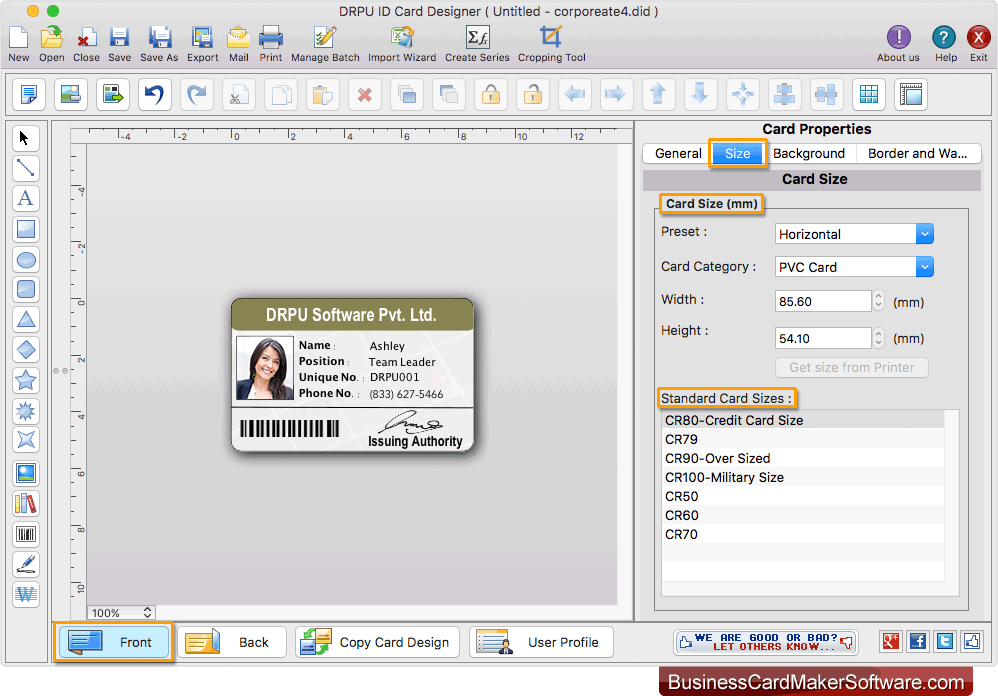Pick the Star shape tool
Screen dimensions: 998x696
coord(25,380)
